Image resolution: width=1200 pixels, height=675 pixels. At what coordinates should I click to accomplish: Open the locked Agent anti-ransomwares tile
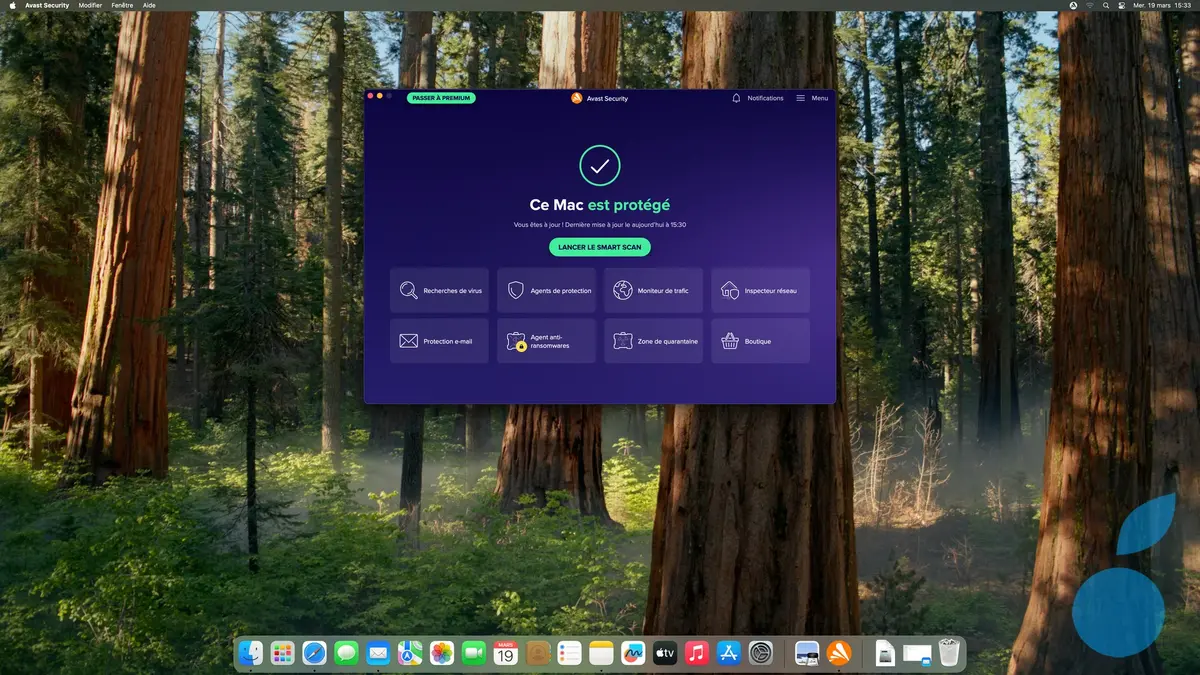(546, 341)
